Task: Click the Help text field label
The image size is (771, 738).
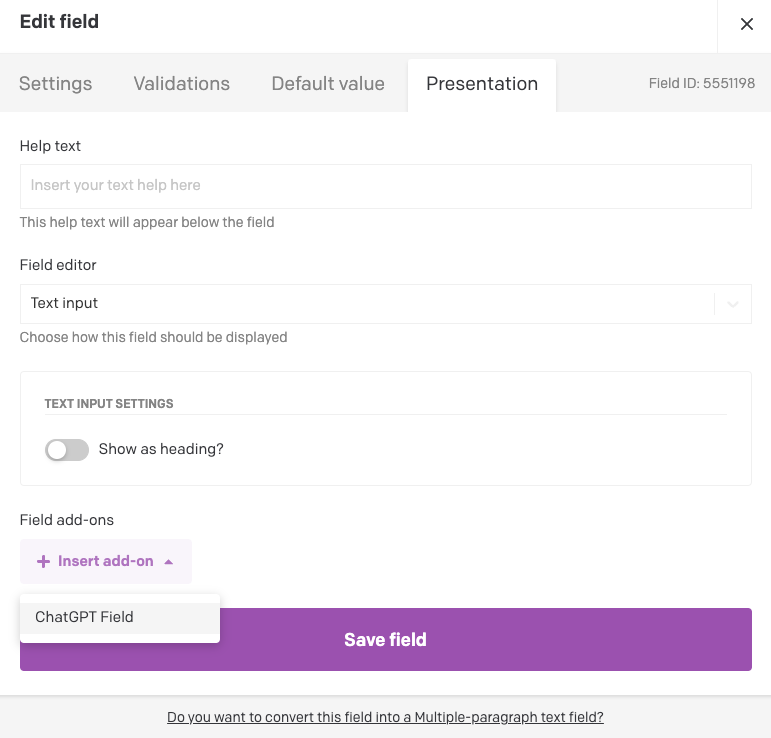Action: pyautogui.click(x=50, y=146)
